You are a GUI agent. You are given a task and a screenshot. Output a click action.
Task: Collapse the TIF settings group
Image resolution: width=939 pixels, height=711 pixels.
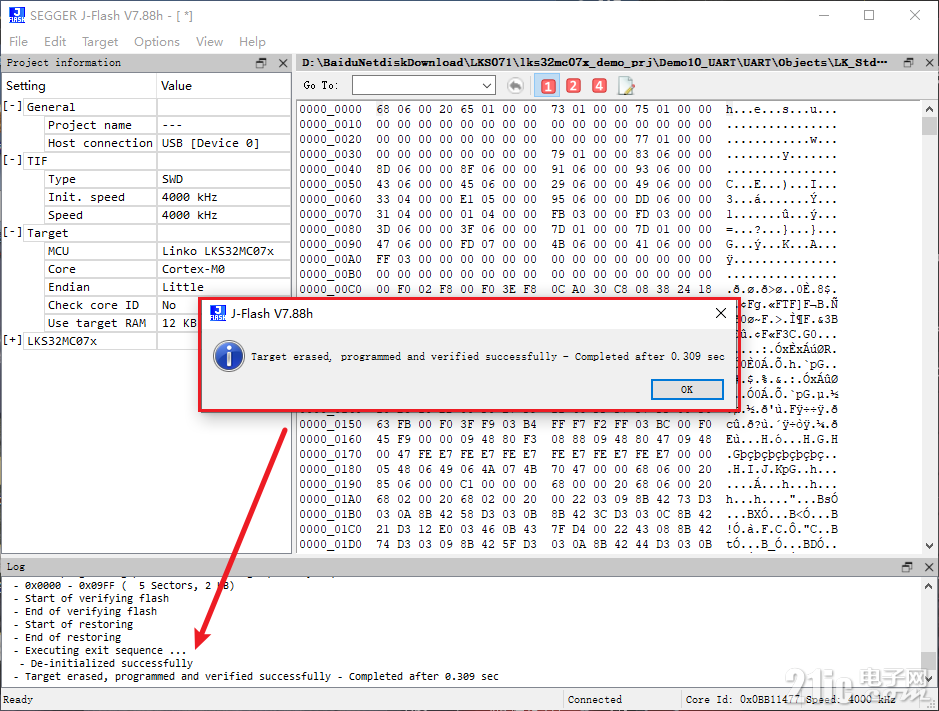pos(13,161)
